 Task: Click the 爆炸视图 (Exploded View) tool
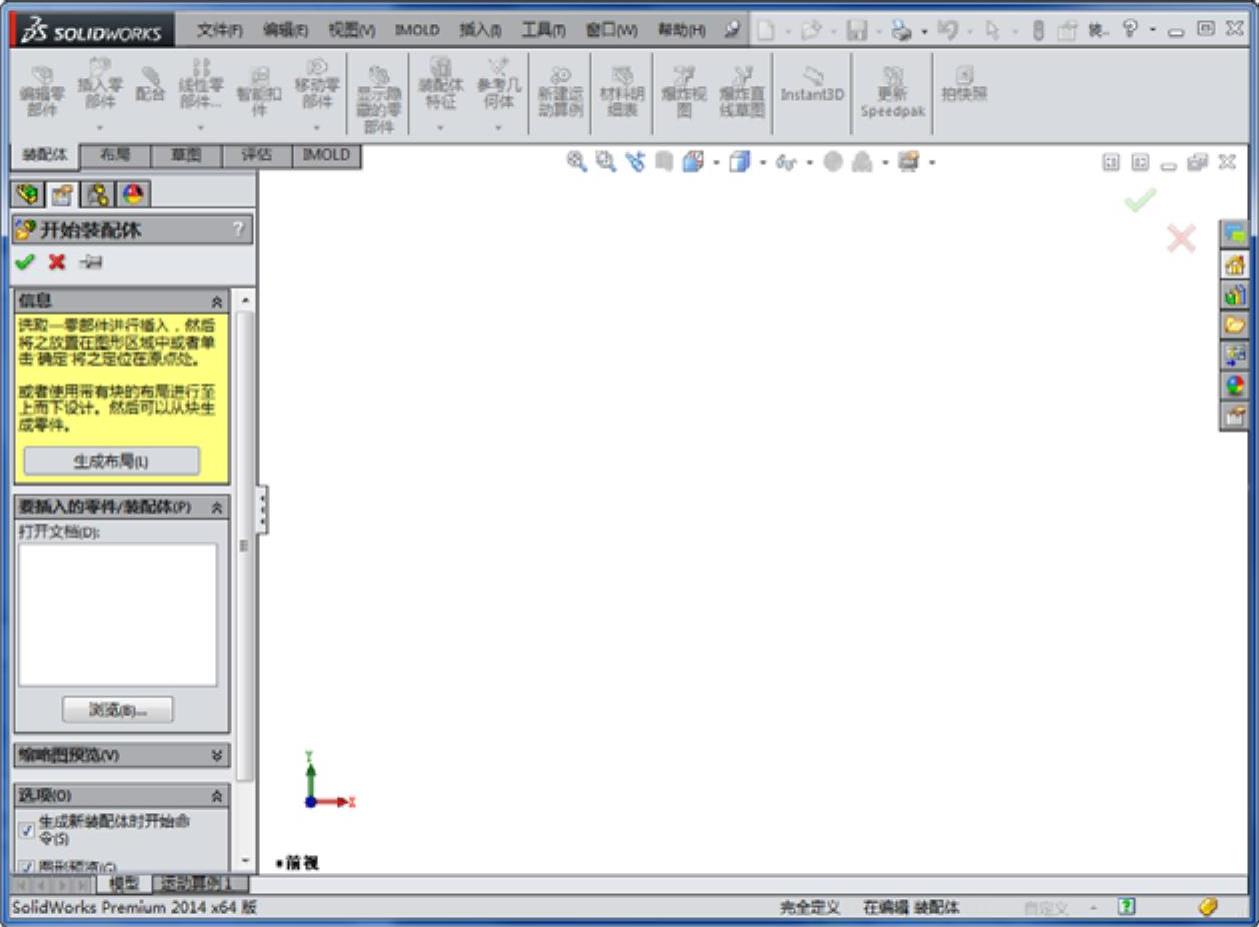point(684,92)
